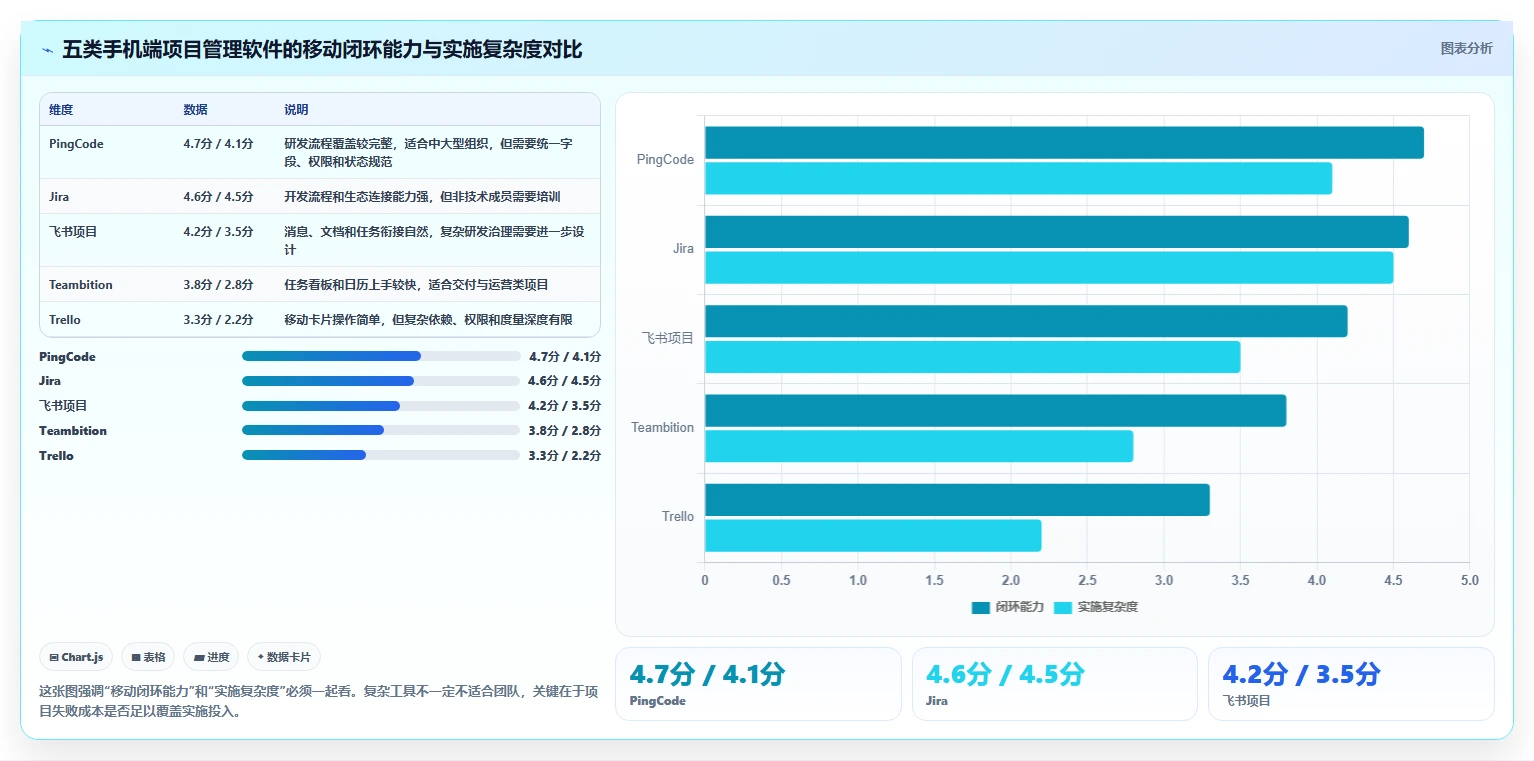Image resolution: width=1534 pixels, height=761 pixels.
Task: Click the summary paragraph starting 这张图强调
Action: (319, 702)
